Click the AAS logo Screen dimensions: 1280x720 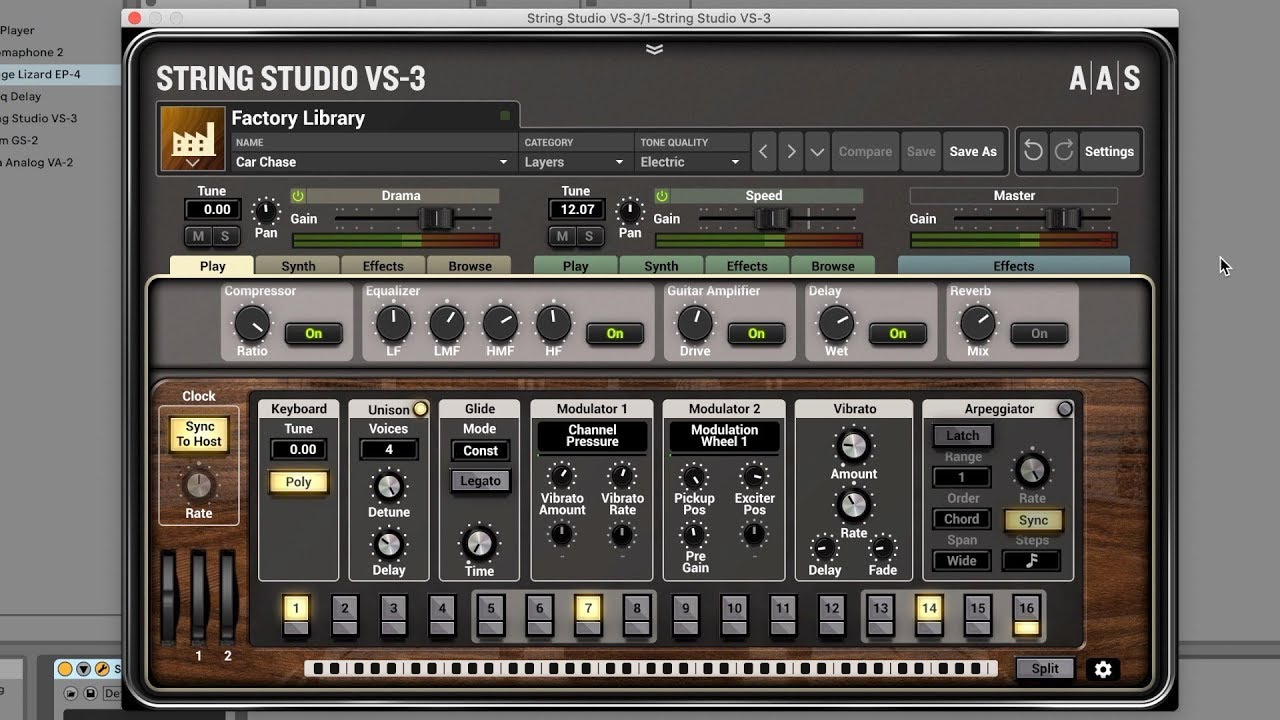coord(1104,78)
